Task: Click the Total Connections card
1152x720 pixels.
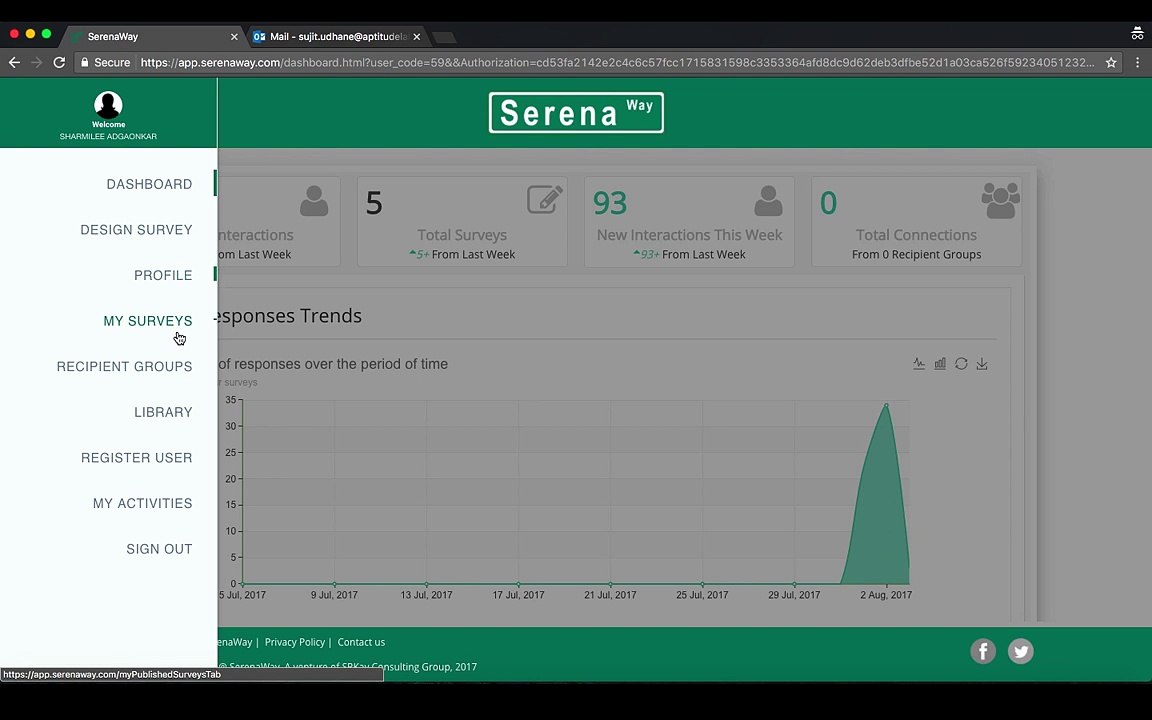Action: point(916,221)
